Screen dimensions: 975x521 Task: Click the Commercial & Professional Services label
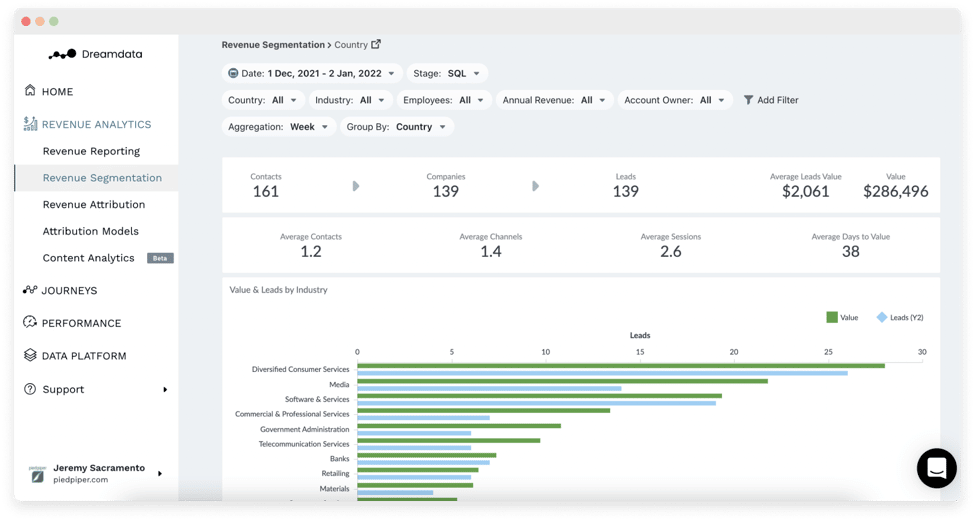(292, 414)
